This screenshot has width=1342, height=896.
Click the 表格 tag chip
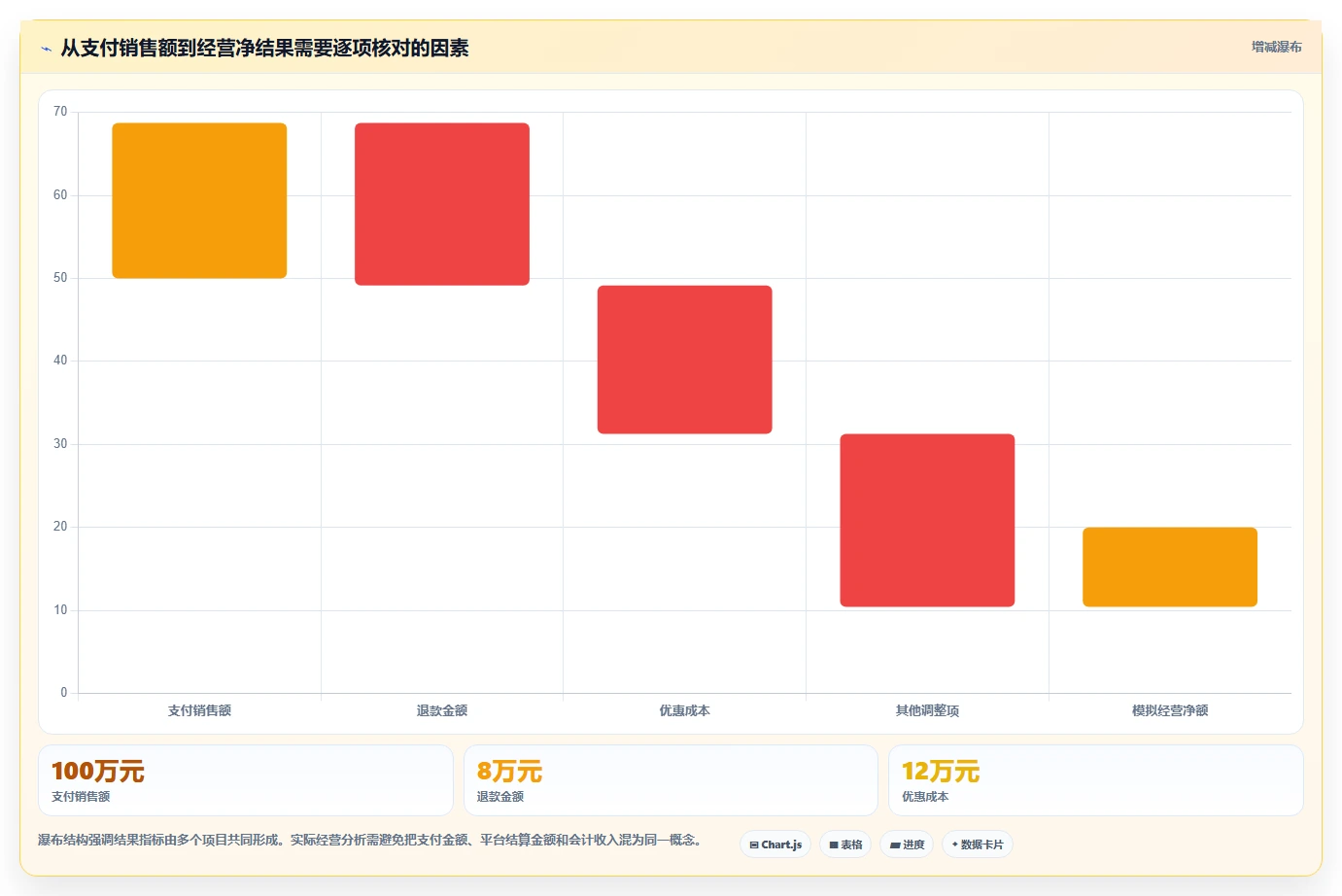[x=845, y=844]
